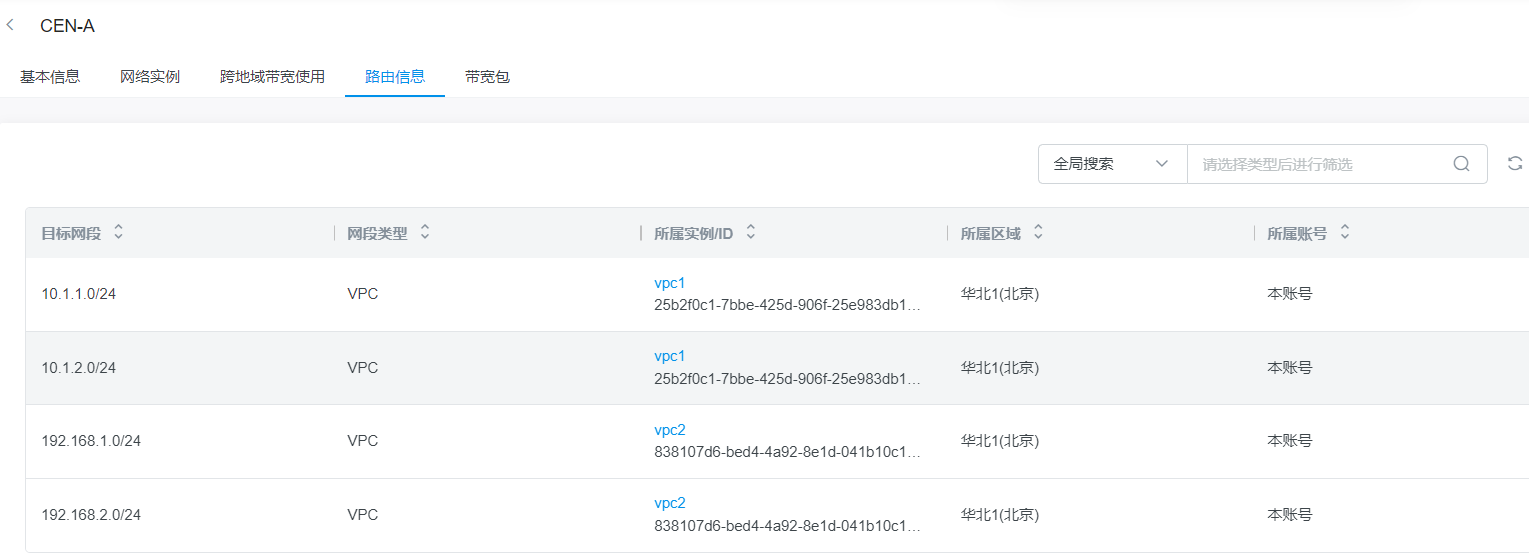The image size is (1529, 555).
Task: Refresh the route table list
Action: 1515,164
